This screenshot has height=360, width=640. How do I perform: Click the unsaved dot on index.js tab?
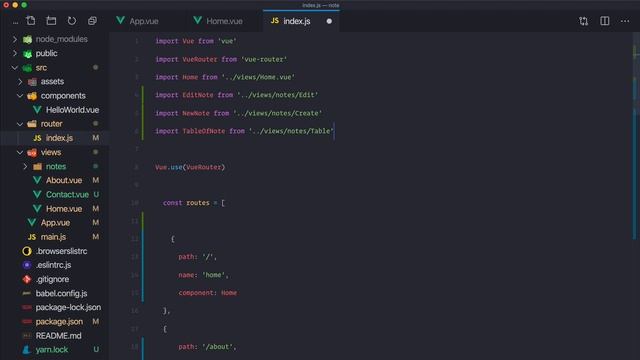tap(329, 21)
